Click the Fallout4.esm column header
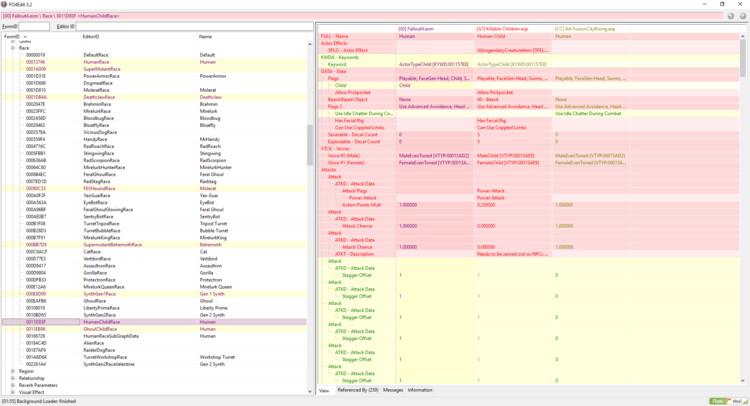 [435, 29]
